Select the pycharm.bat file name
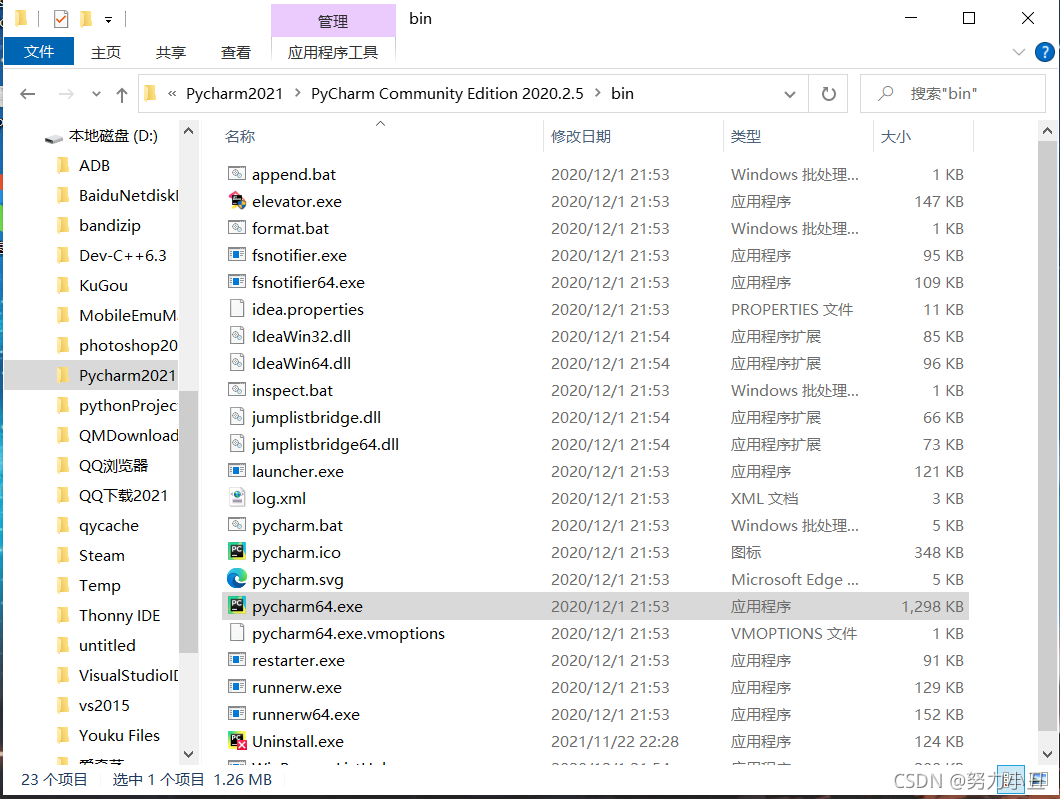The width and height of the screenshot is (1060, 799). pos(297,525)
